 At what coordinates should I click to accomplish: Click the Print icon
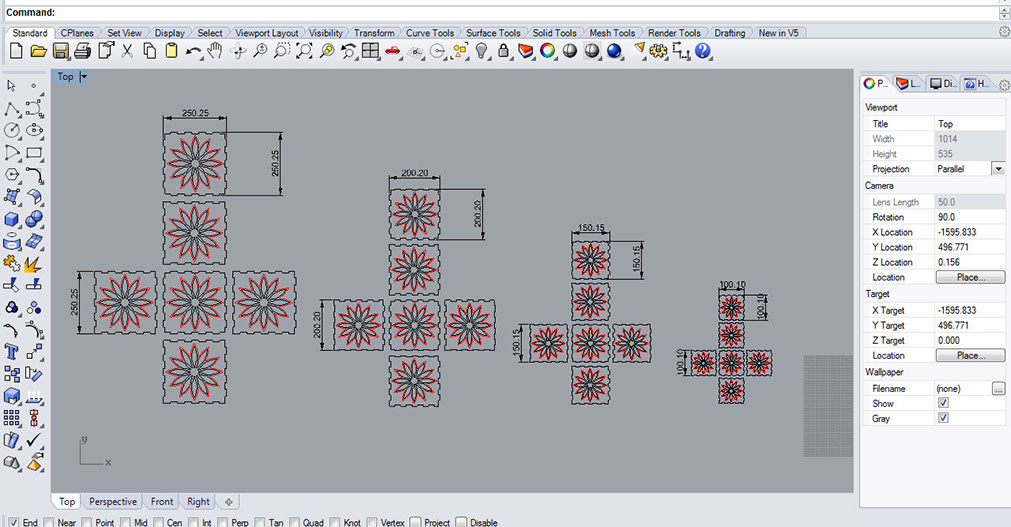(x=83, y=51)
